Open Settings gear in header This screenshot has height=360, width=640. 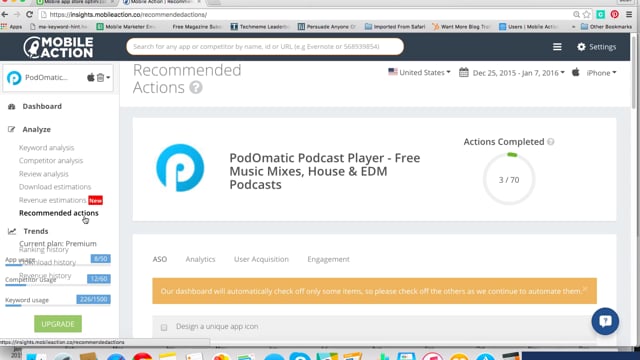(596, 47)
